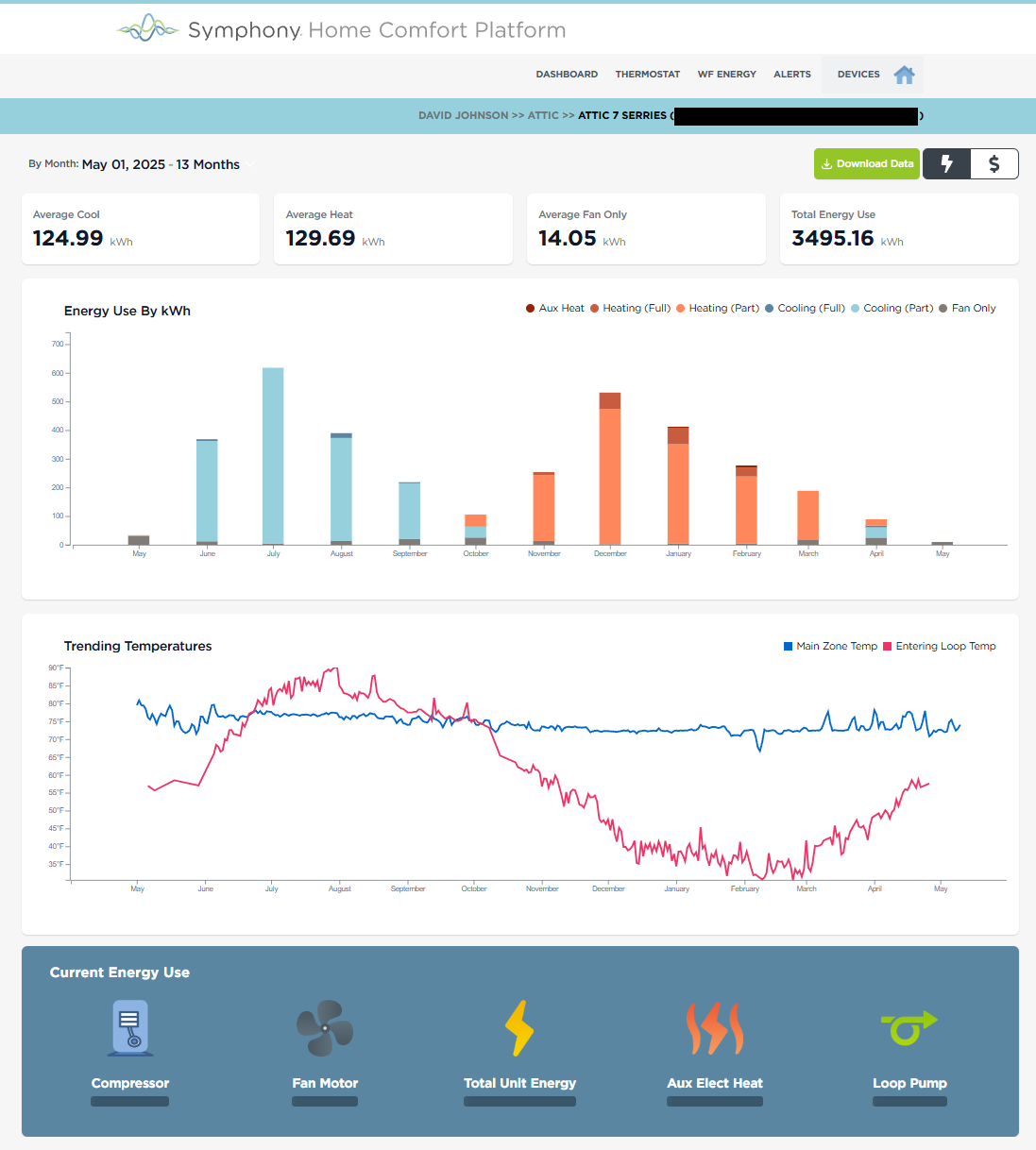Open the Alerts menu item
1036x1150 pixels.
coord(792,75)
